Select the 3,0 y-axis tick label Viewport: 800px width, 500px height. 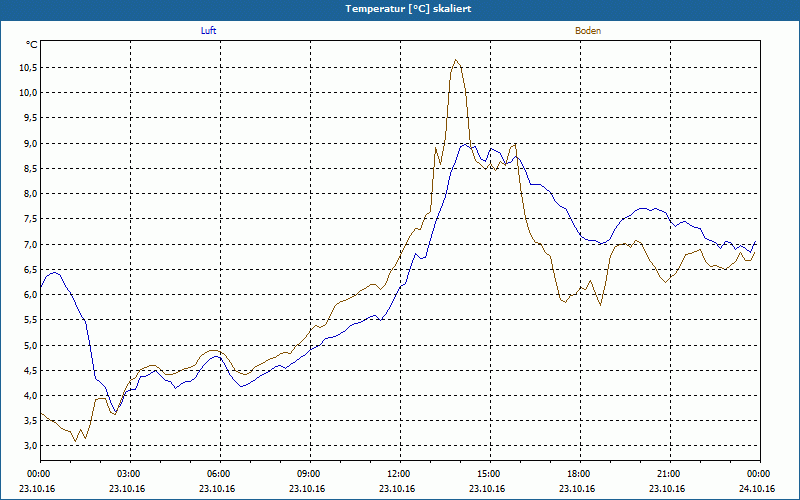tap(30, 445)
